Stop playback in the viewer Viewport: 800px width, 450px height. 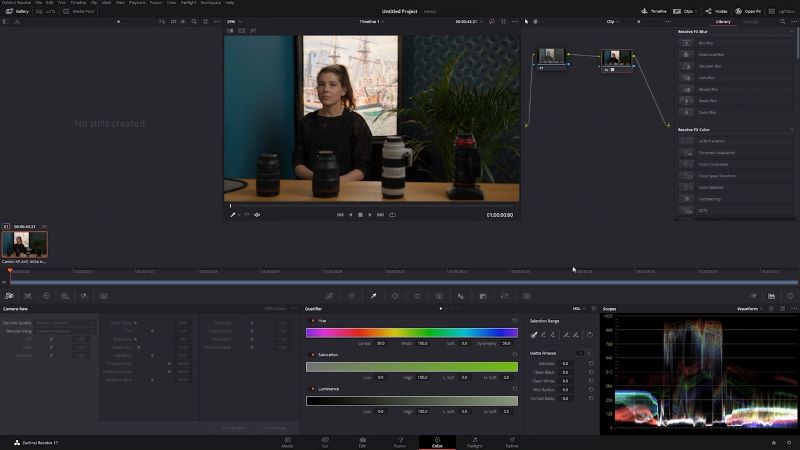360,215
